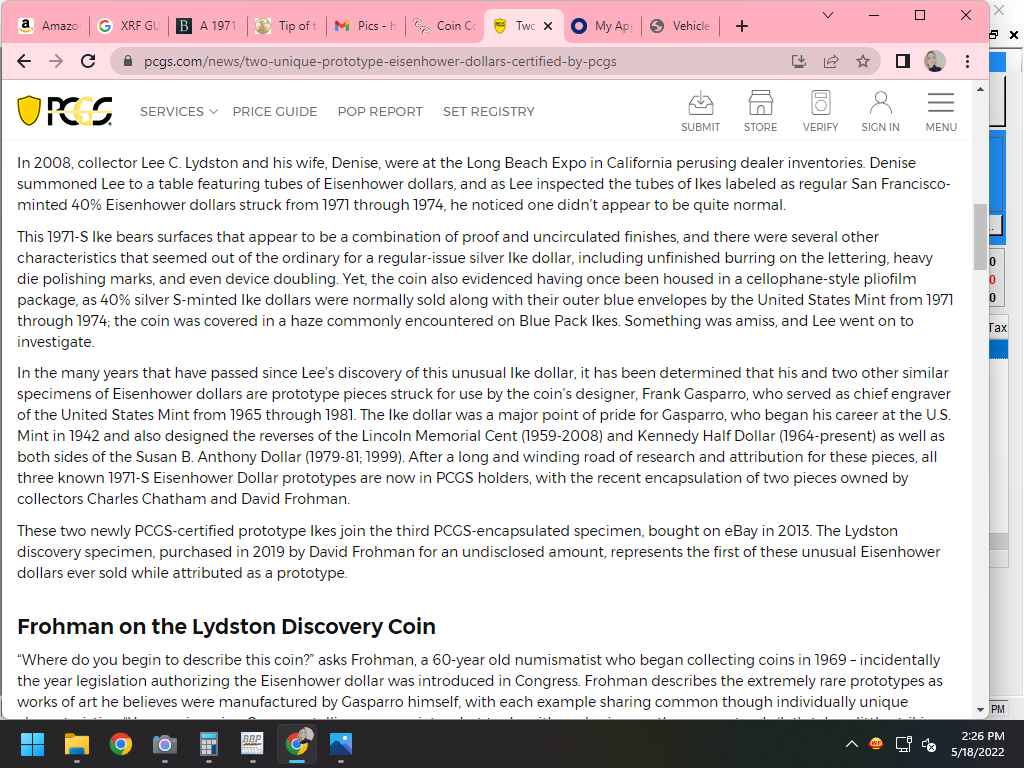Go forward with the browser forward arrow
This screenshot has width=1024, height=768.
click(x=56, y=61)
